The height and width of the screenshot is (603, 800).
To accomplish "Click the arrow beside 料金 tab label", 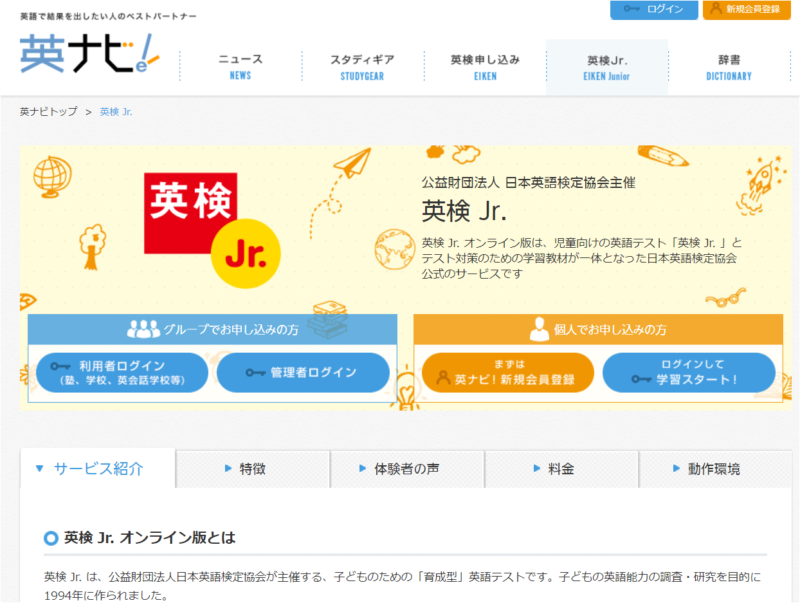I will click(536, 468).
